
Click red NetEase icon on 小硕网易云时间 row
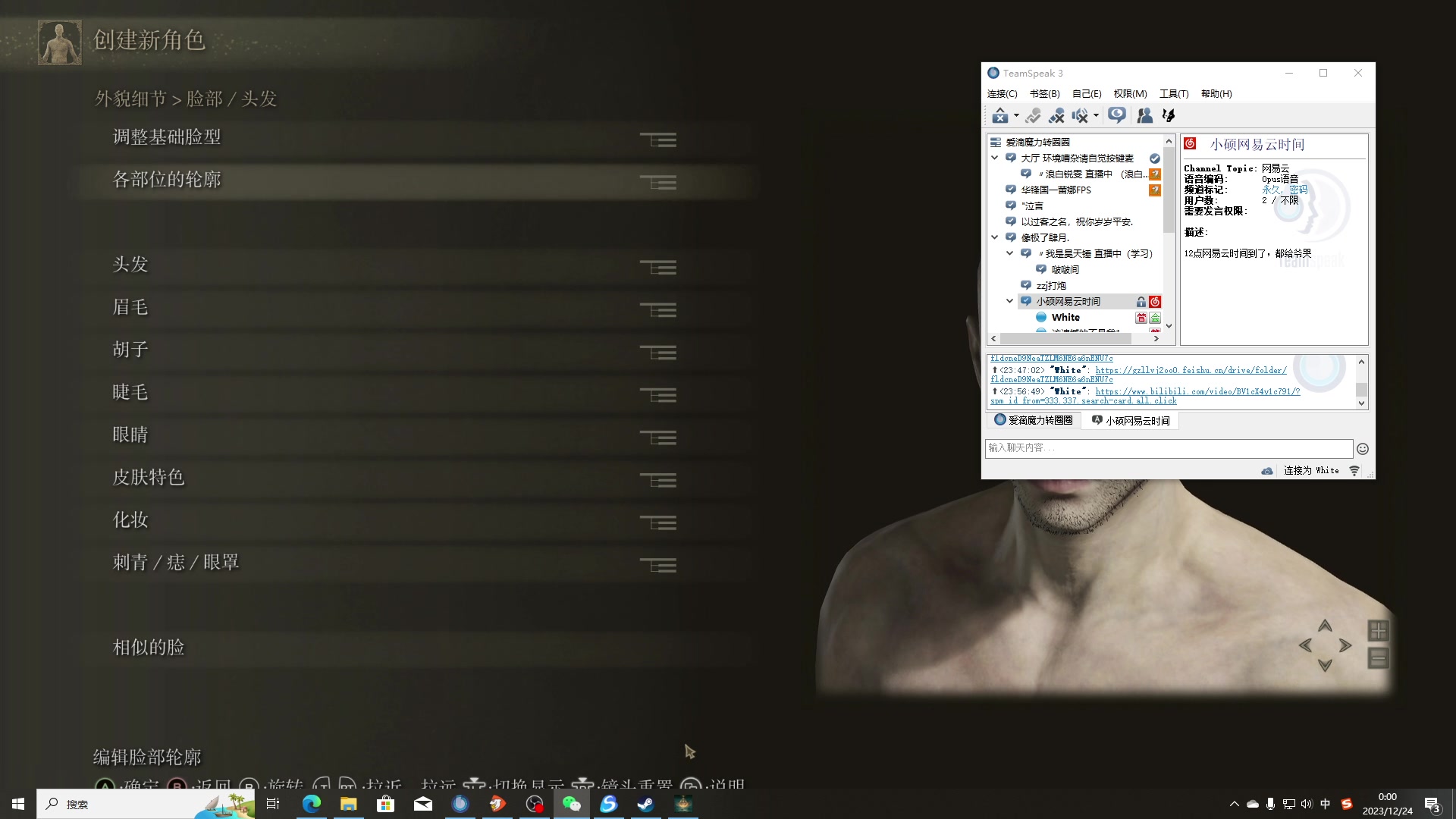1154,301
